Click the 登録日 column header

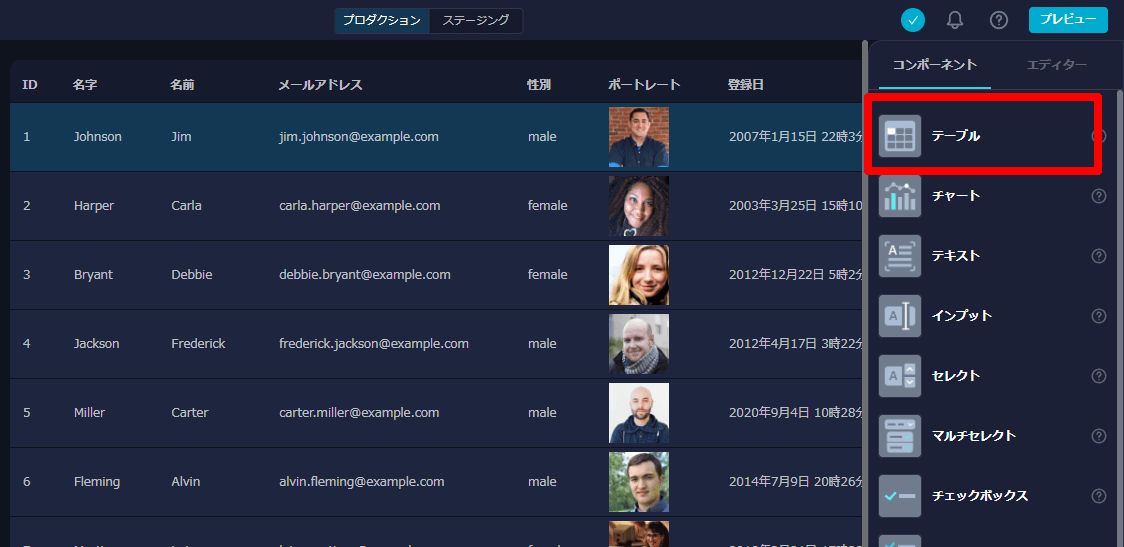click(x=746, y=85)
